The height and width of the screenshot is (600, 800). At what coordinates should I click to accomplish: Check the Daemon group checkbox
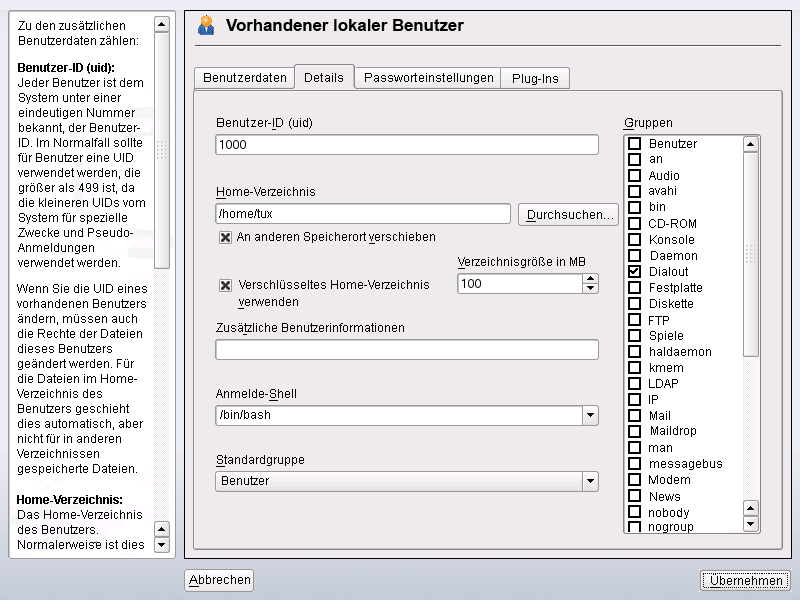(x=634, y=255)
